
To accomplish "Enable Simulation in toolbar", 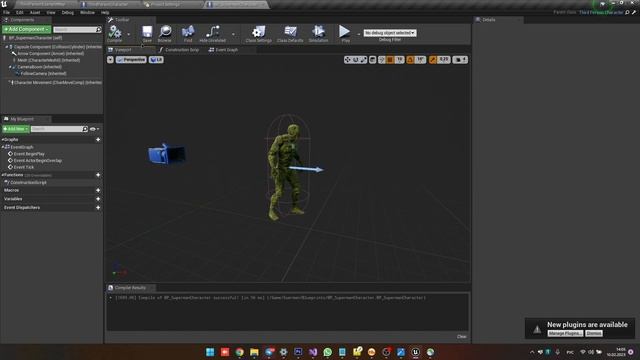I will pyautogui.click(x=318, y=33).
